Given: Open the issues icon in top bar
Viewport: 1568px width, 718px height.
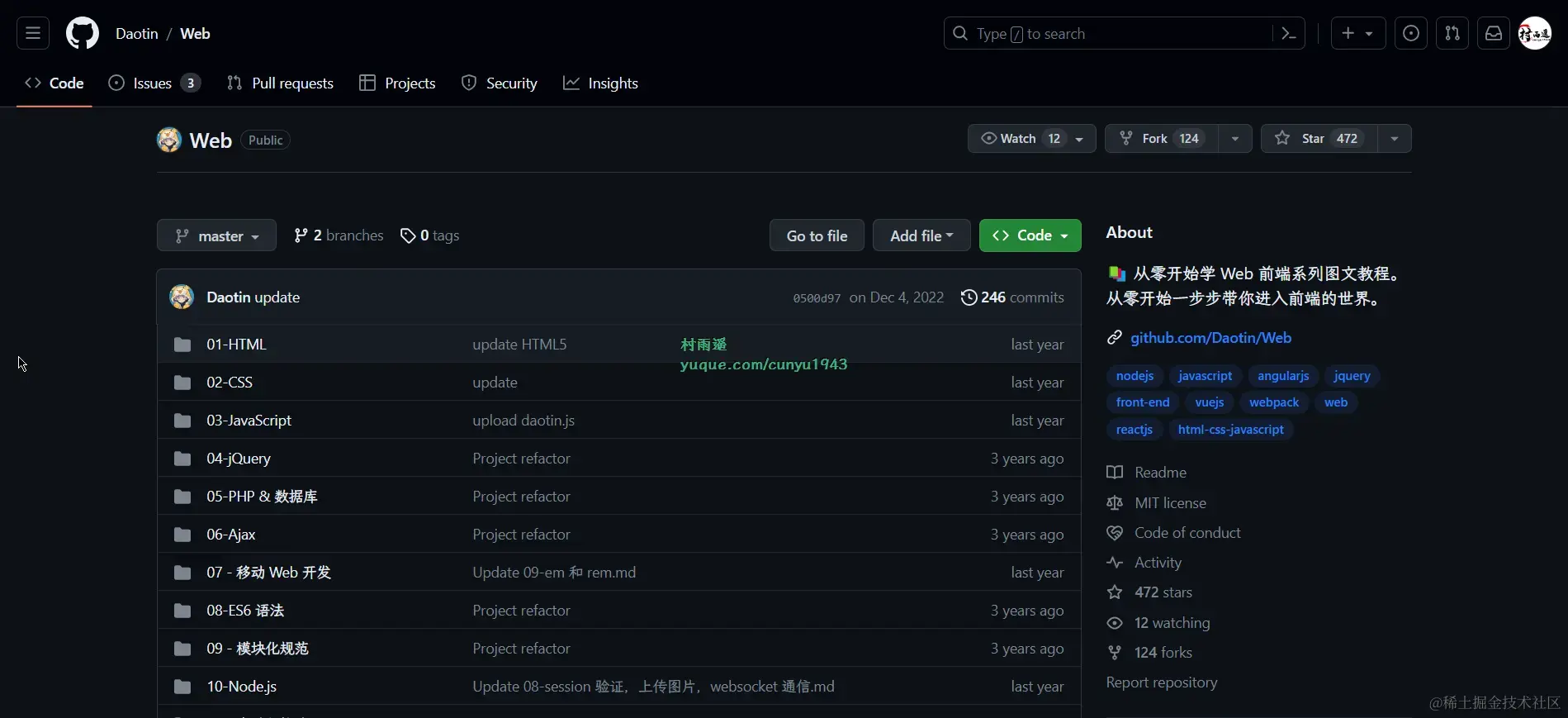Looking at the screenshot, I should (1411, 34).
